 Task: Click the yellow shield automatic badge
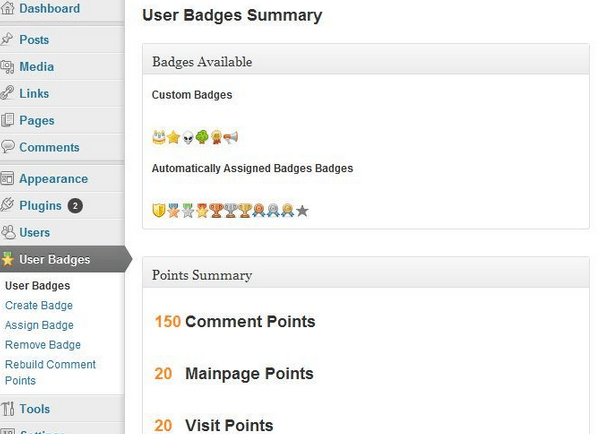pos(159,211)
